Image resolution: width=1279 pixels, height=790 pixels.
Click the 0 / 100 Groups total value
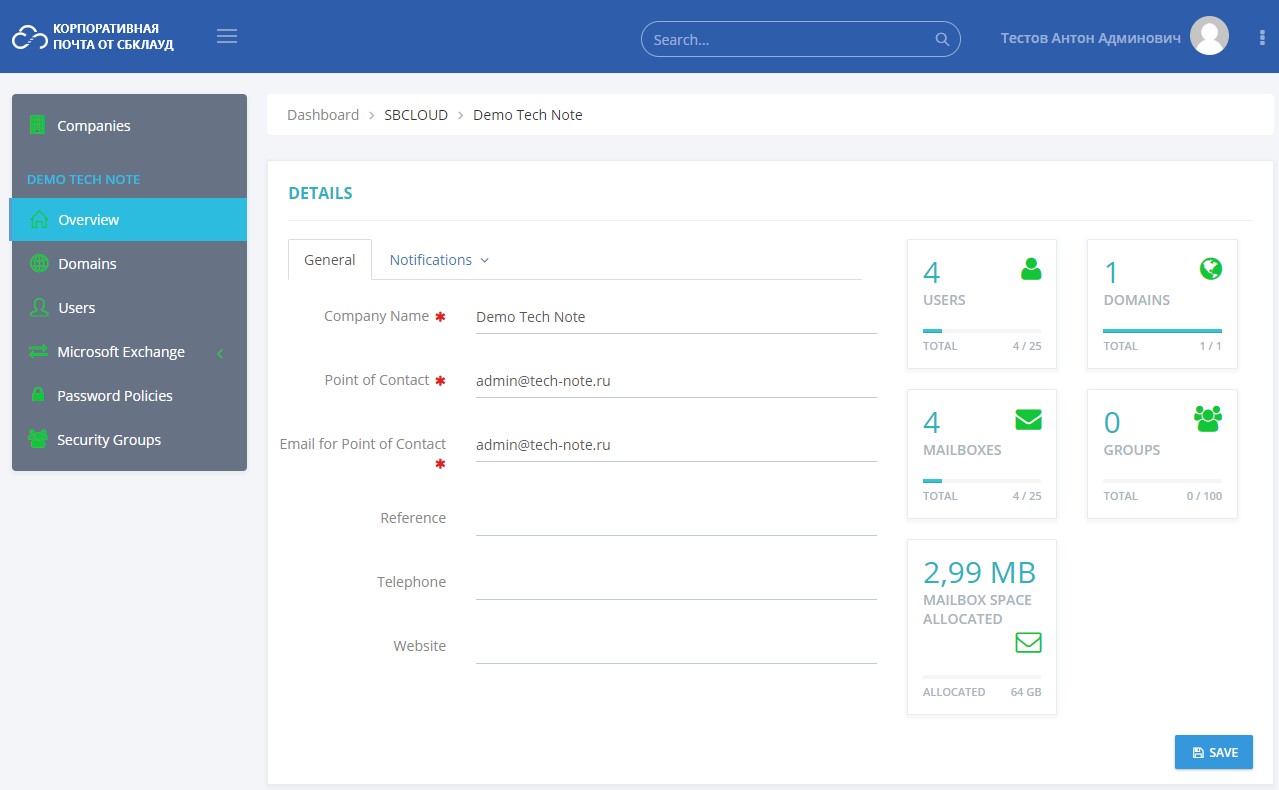pos(1204,496)
